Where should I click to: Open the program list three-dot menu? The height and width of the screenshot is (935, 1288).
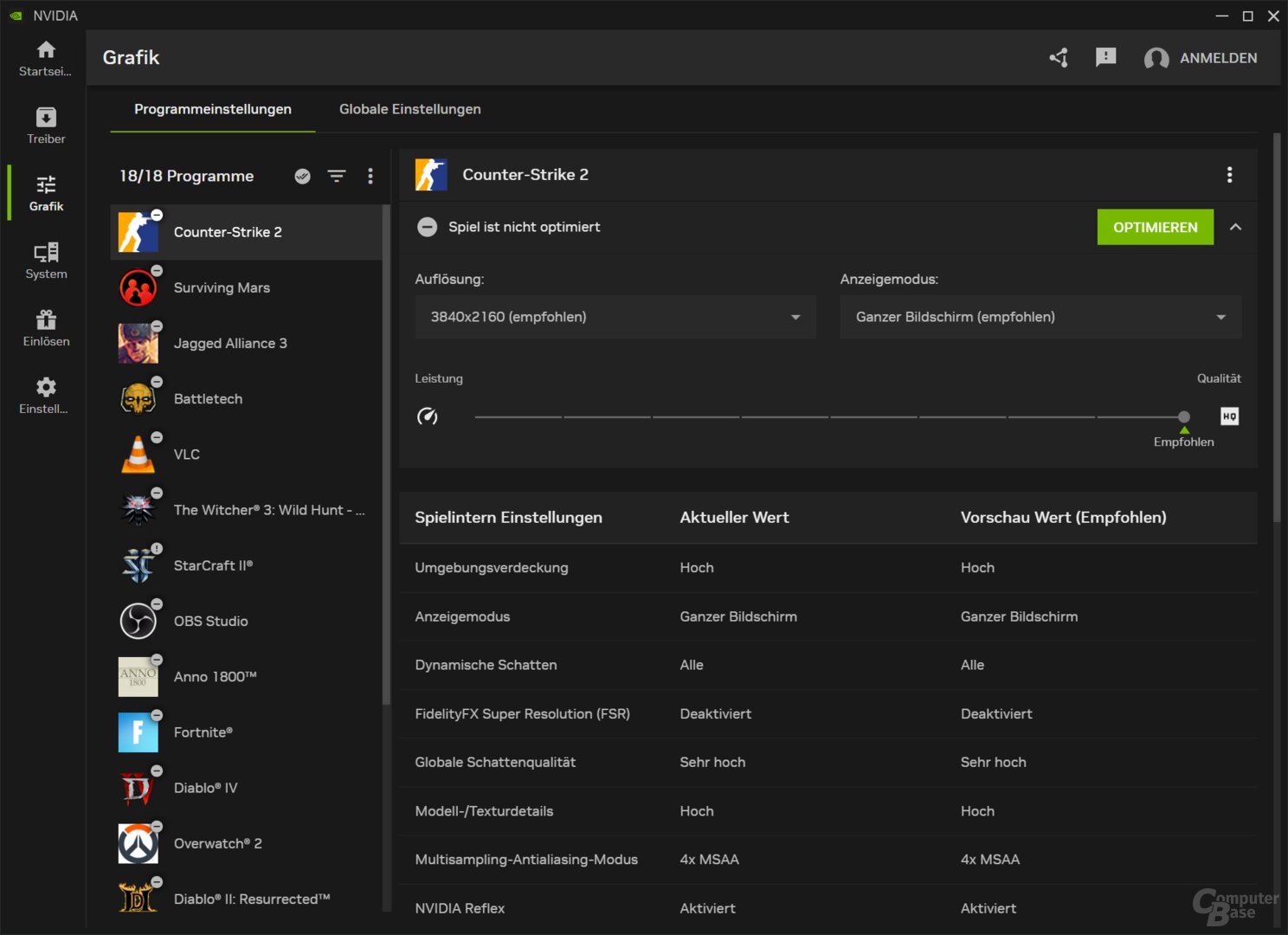[370, 177]
